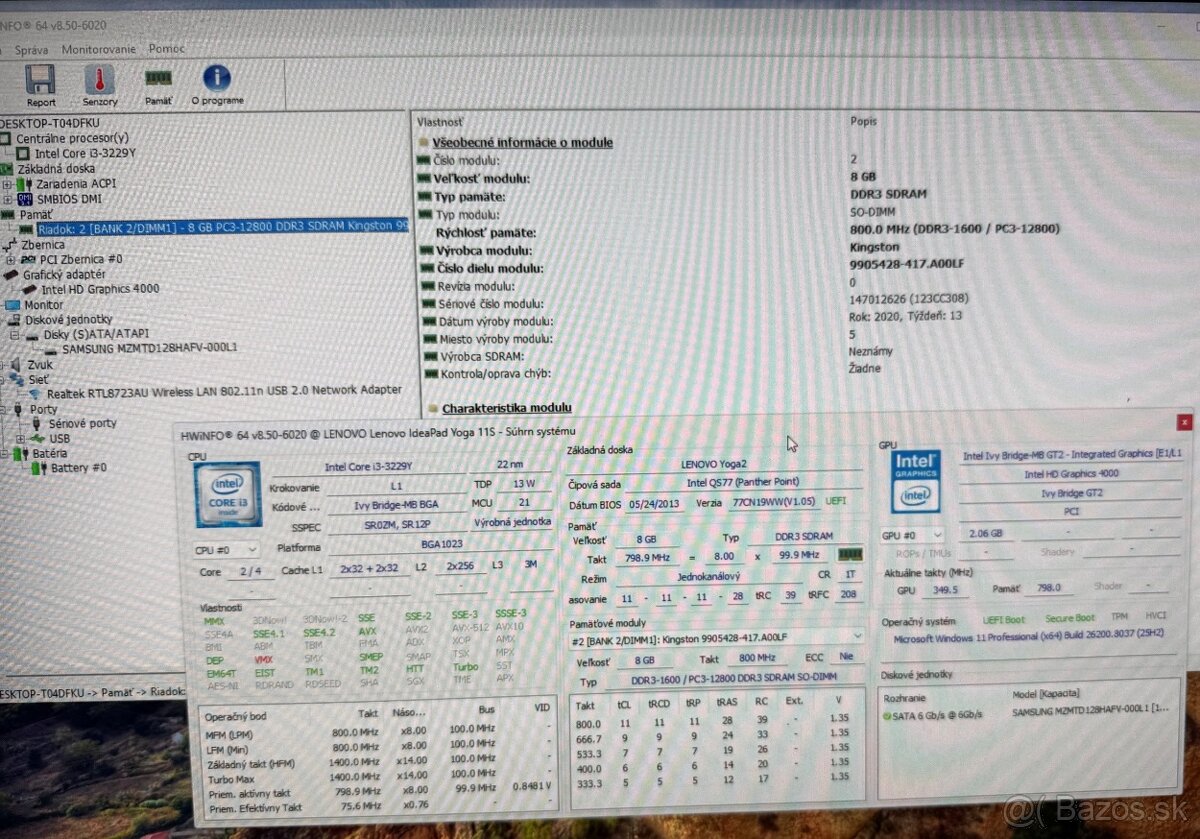Expand the USB tree node
The image size is (1200, 839).
coord(21,439)
